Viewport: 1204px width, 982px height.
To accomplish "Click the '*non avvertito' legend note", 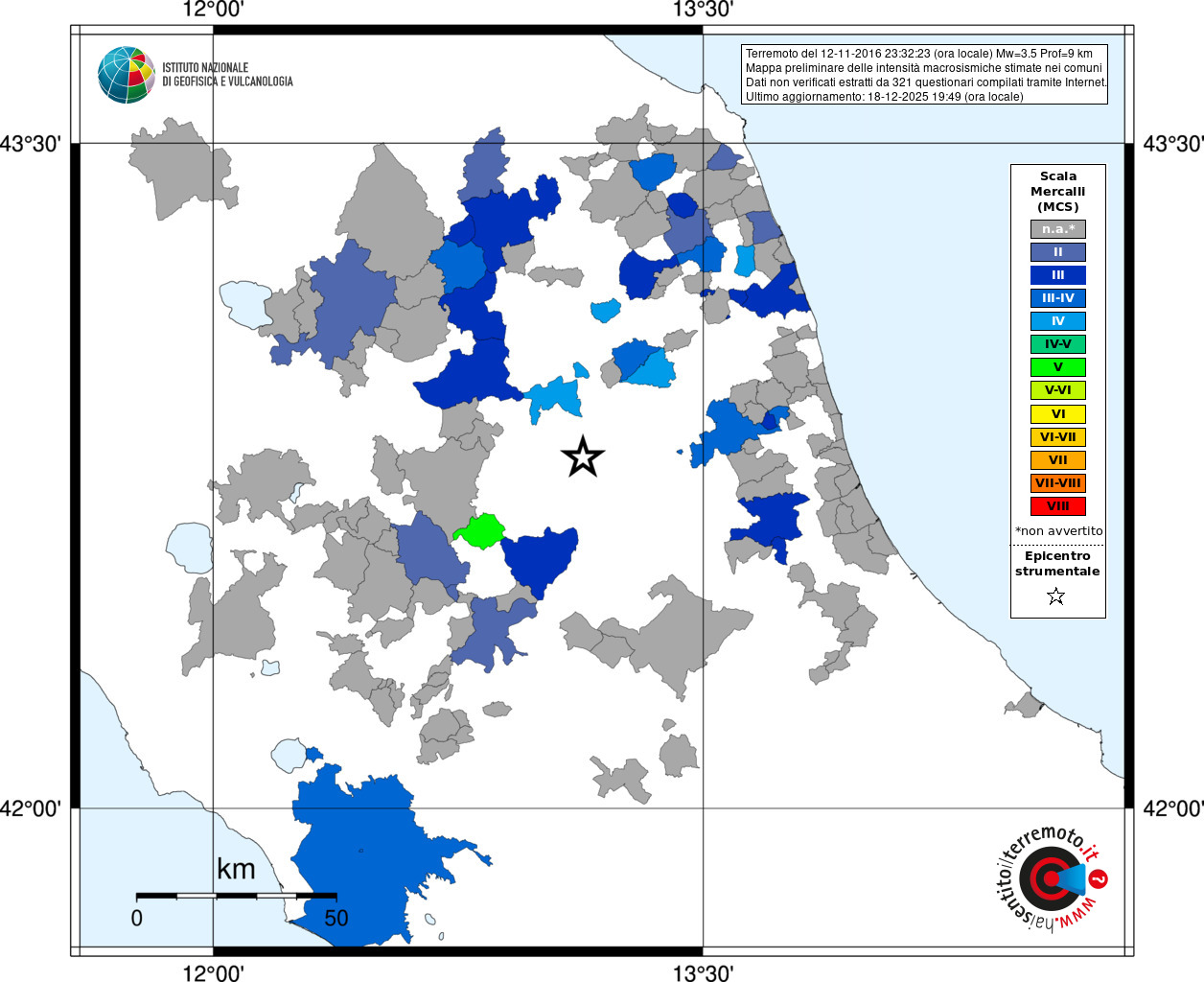I will [1058, 531].
